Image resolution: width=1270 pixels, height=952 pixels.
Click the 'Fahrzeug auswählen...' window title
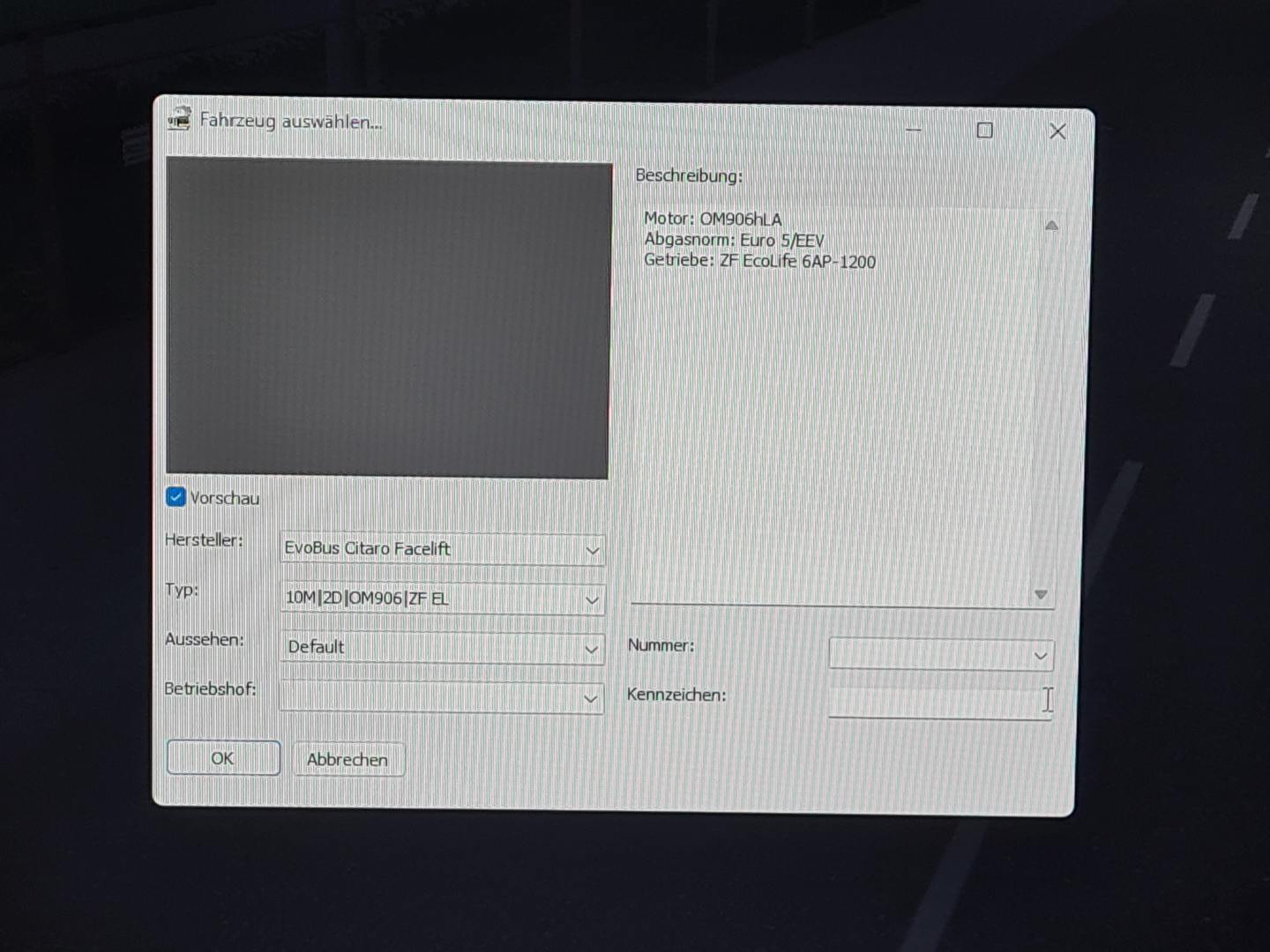tap(291, 121)
